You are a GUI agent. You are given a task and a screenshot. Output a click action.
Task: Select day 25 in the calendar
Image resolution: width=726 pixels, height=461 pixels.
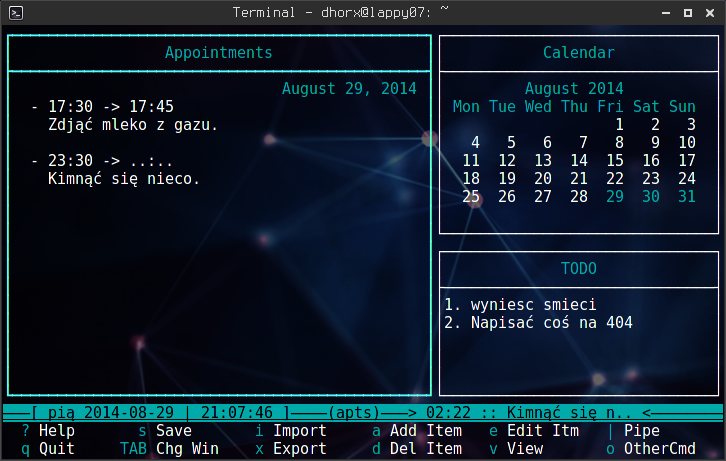tap(471, 197)
